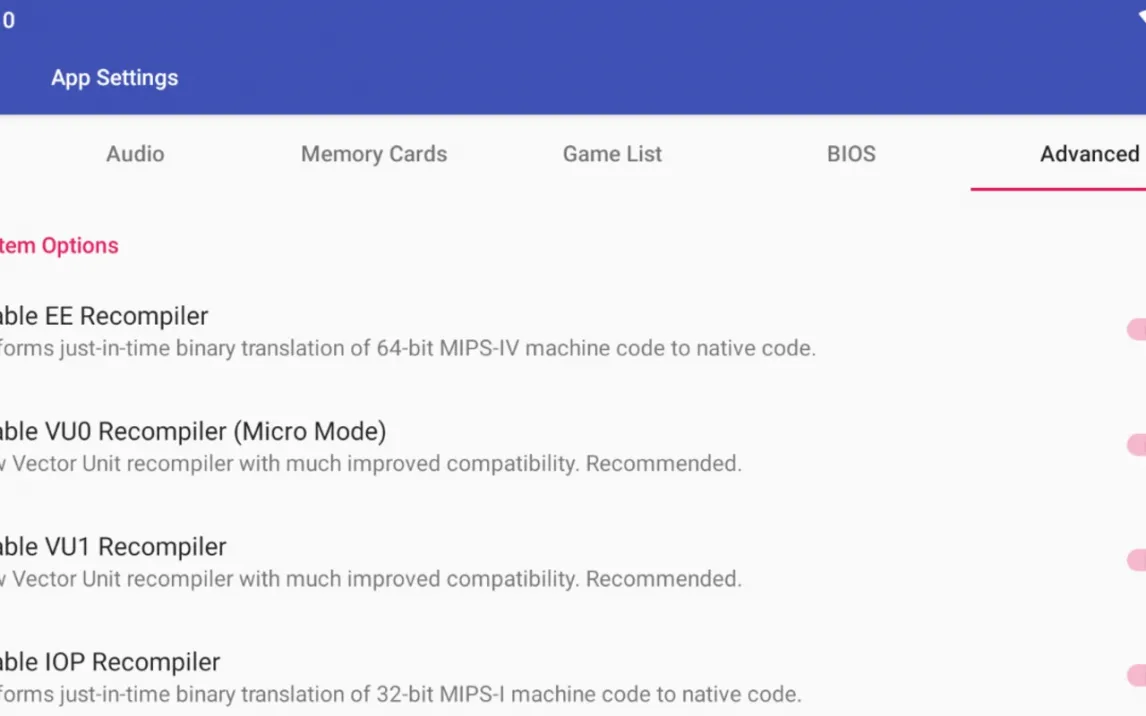The height and width of the screenshot is (716, 1146).
Task: Select the Advanced tab
Action: click(x=1088, y=154)
